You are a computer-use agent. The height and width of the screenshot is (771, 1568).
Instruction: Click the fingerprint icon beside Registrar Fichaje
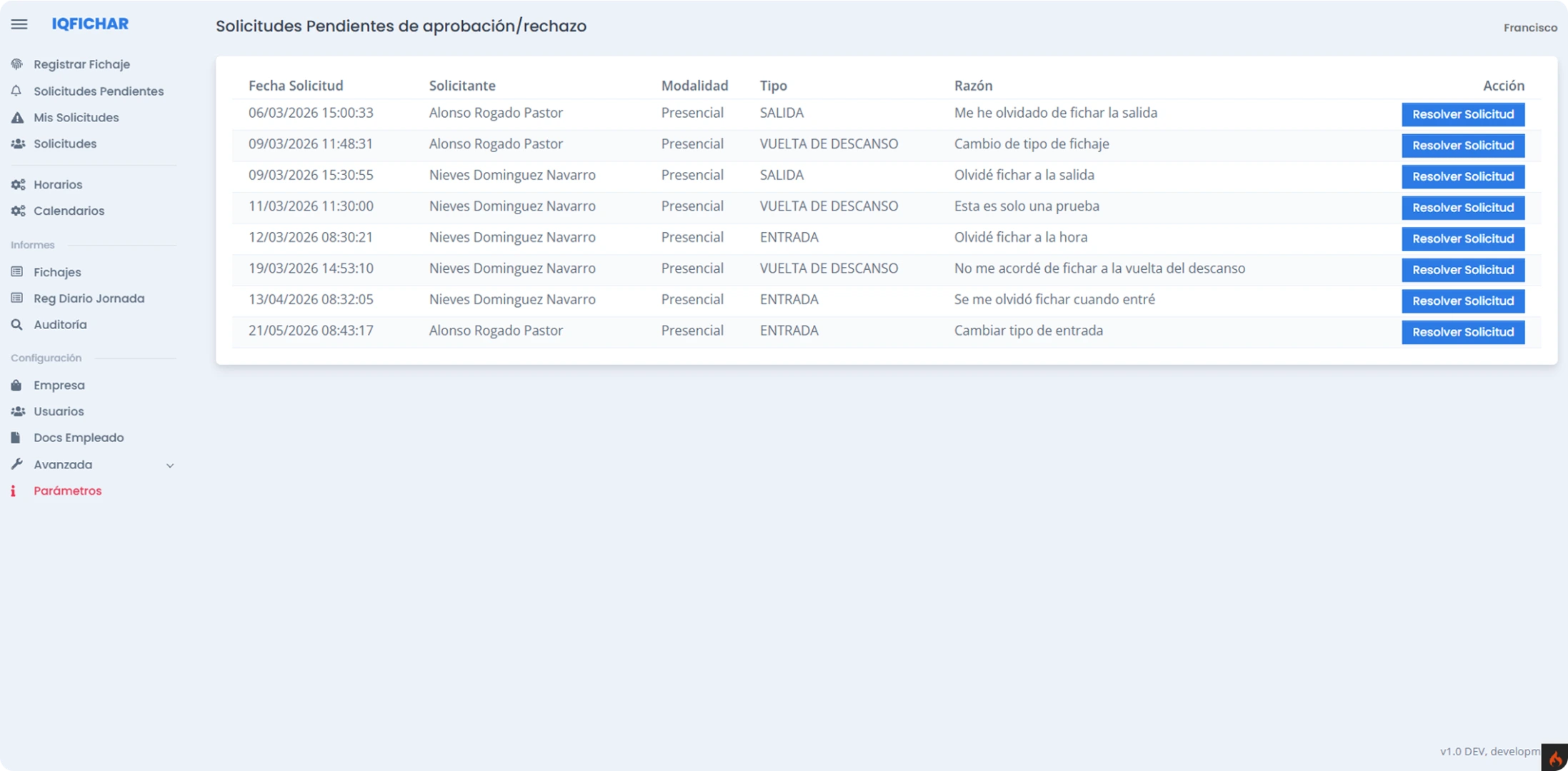17,64
